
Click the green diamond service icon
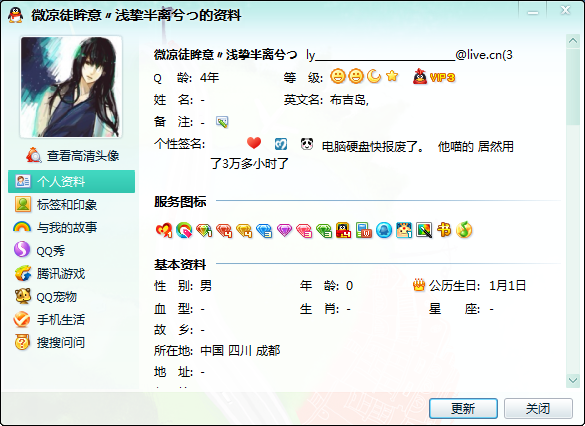pyautogui.click(x=324, y=230)
